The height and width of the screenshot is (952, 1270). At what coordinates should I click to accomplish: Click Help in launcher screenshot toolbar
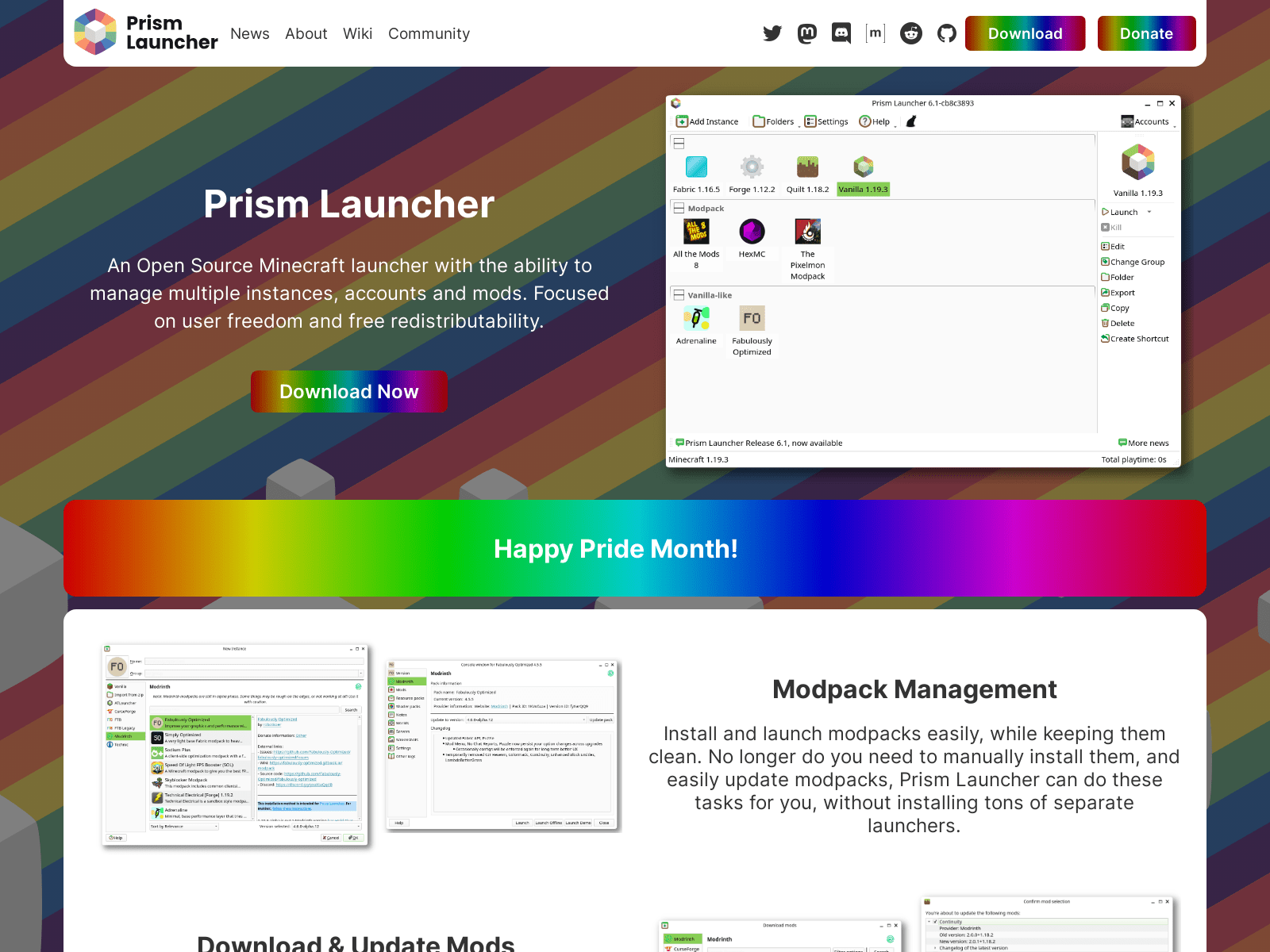click(875, 121)
